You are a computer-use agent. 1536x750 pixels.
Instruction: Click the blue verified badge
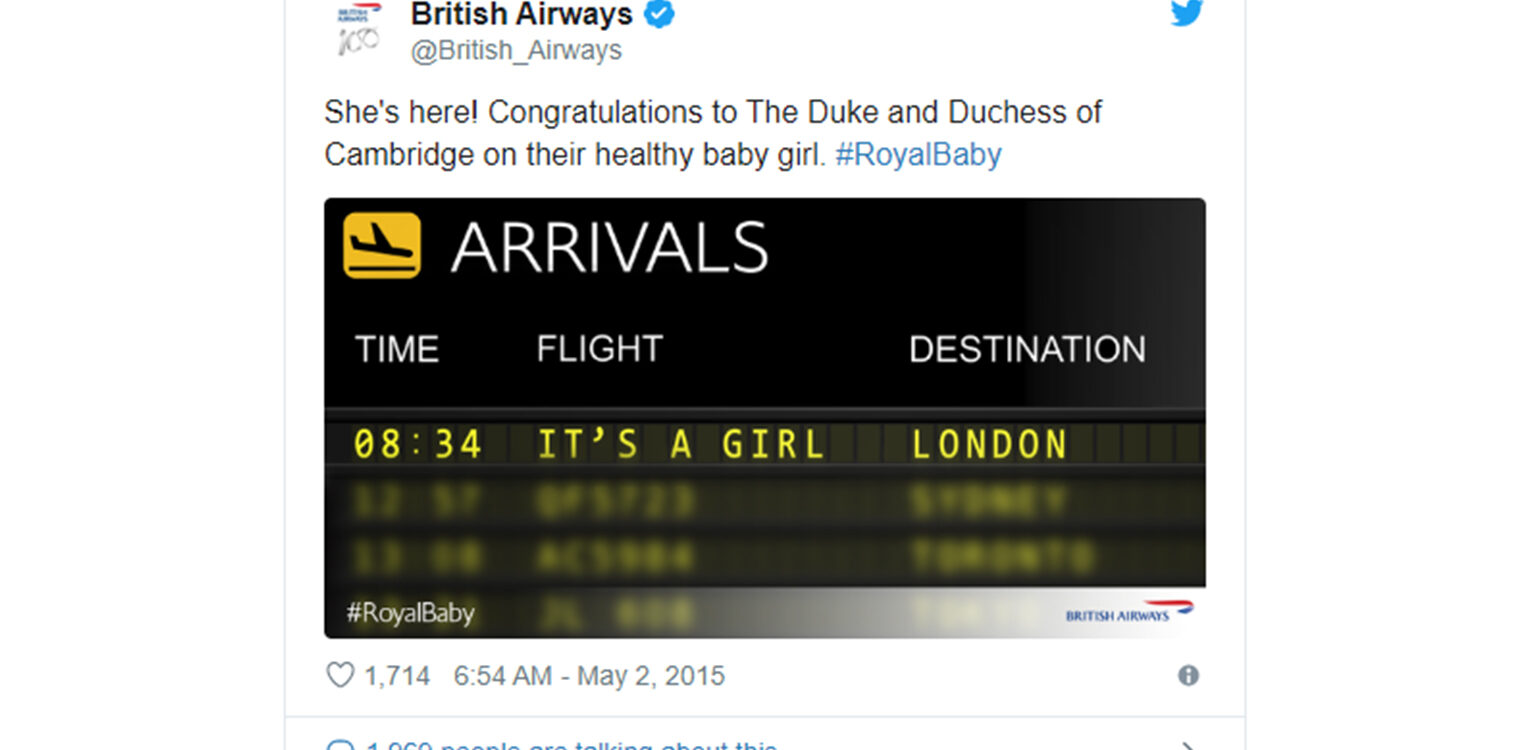659,14
